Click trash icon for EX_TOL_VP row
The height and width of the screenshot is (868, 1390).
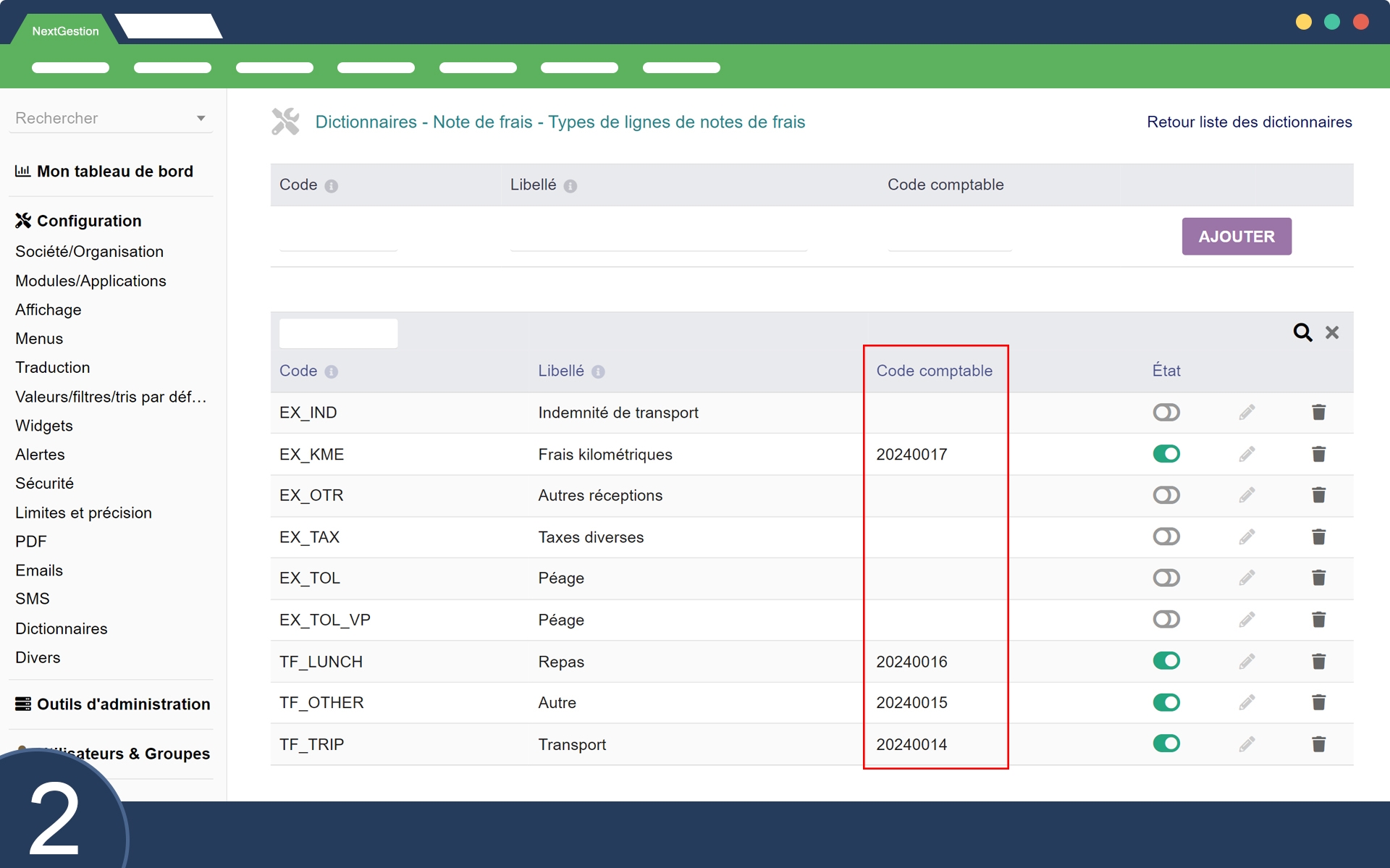[x=1318, y=620]
